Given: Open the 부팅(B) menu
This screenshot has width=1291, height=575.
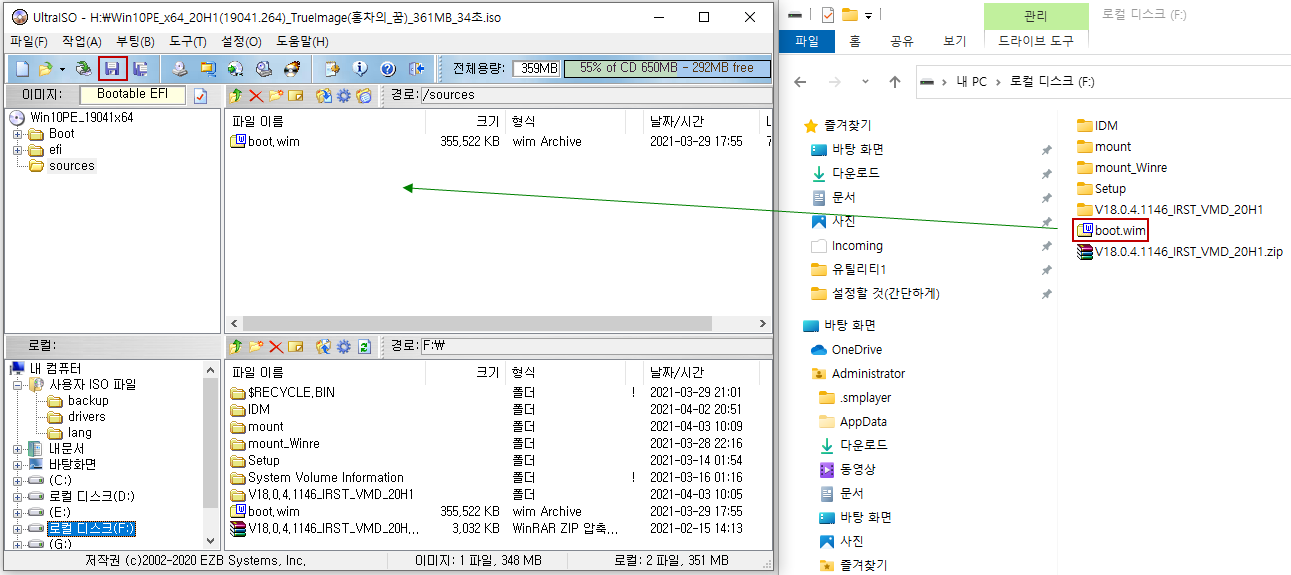Looking at the screenshot, I should (x=135, y=42).
